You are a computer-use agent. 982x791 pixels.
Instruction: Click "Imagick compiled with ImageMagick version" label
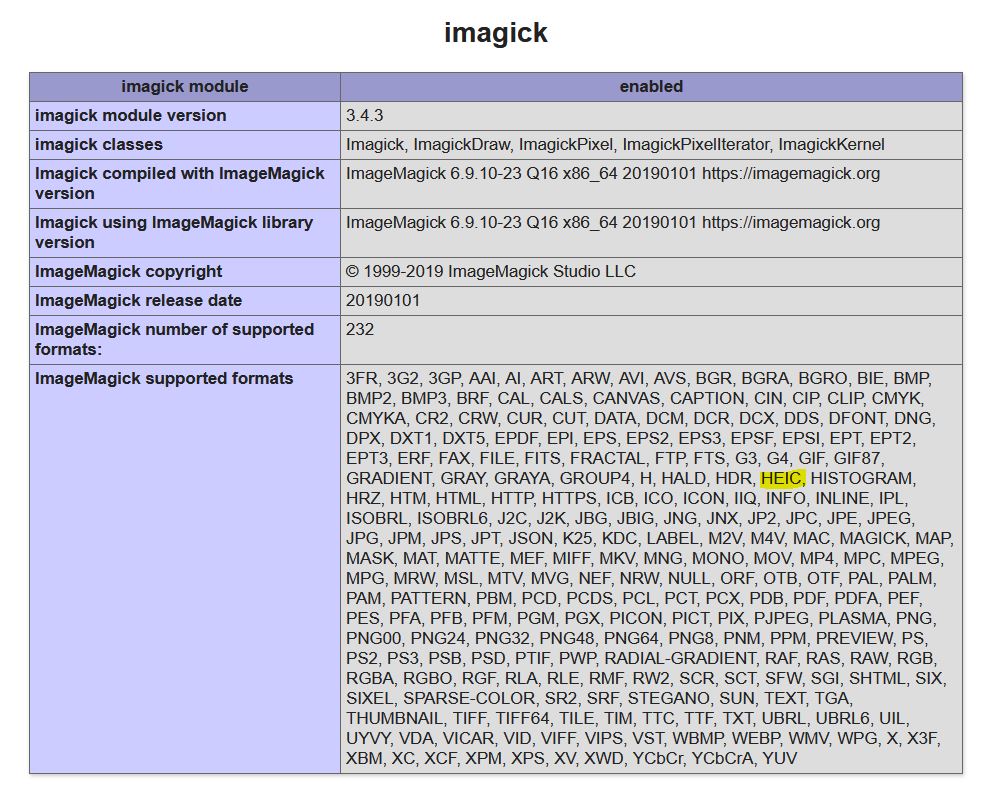click(180, 183)
